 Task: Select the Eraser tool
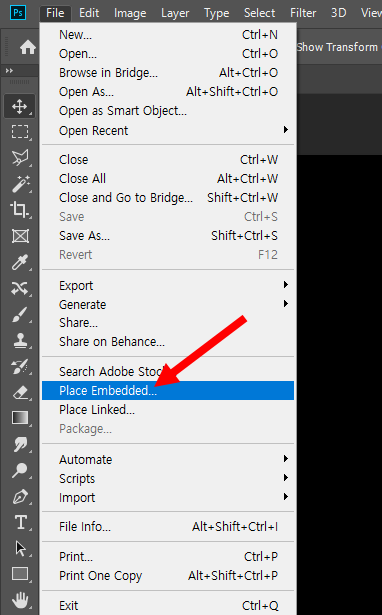(20, 392)
